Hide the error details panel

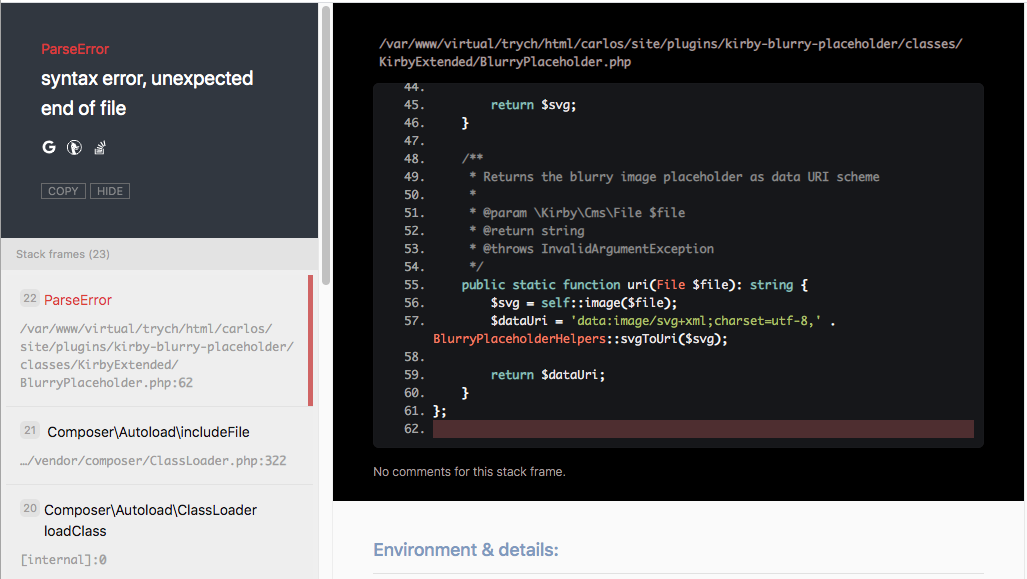coord(109,190)
